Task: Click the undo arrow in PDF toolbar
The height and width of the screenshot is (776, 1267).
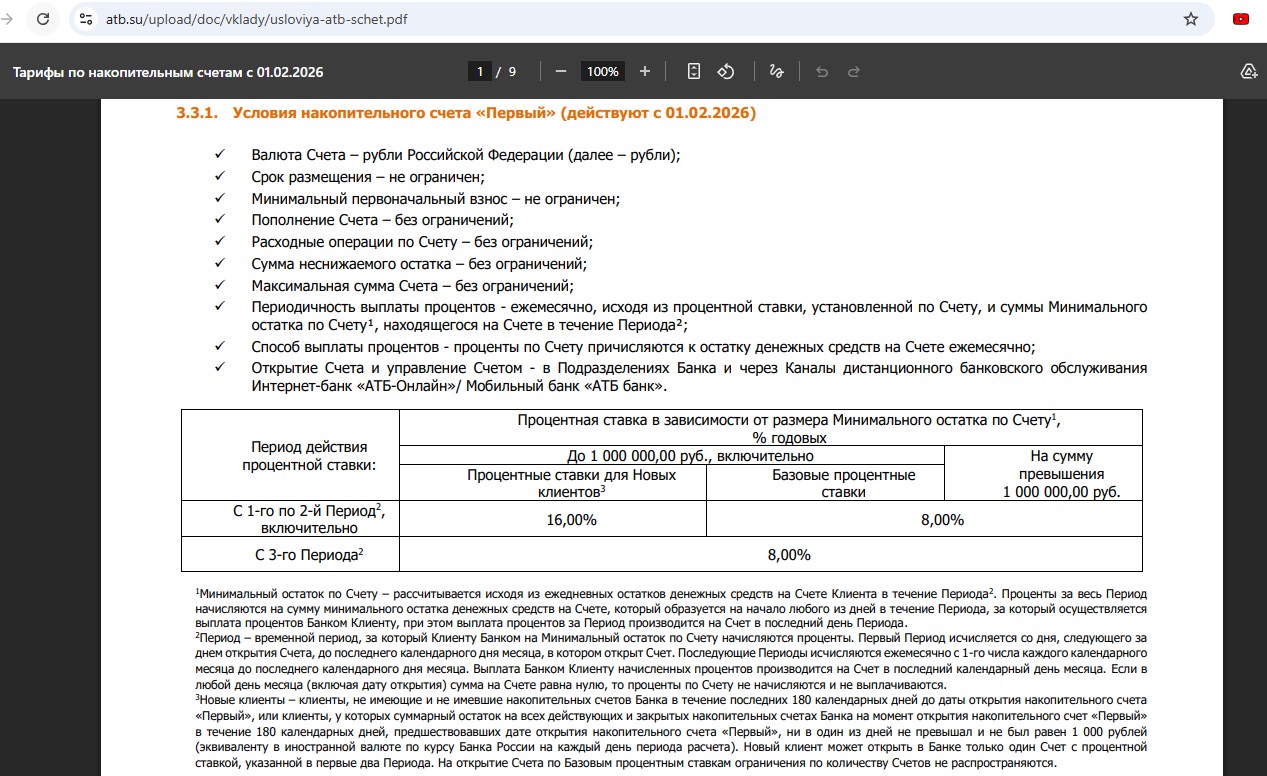Action: tap(822, 71)
